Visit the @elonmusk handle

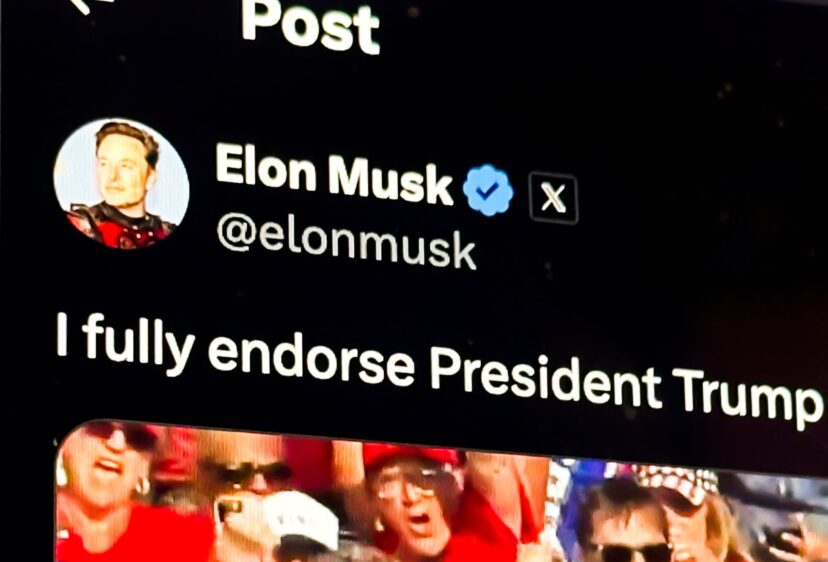(x=346, y=243)
